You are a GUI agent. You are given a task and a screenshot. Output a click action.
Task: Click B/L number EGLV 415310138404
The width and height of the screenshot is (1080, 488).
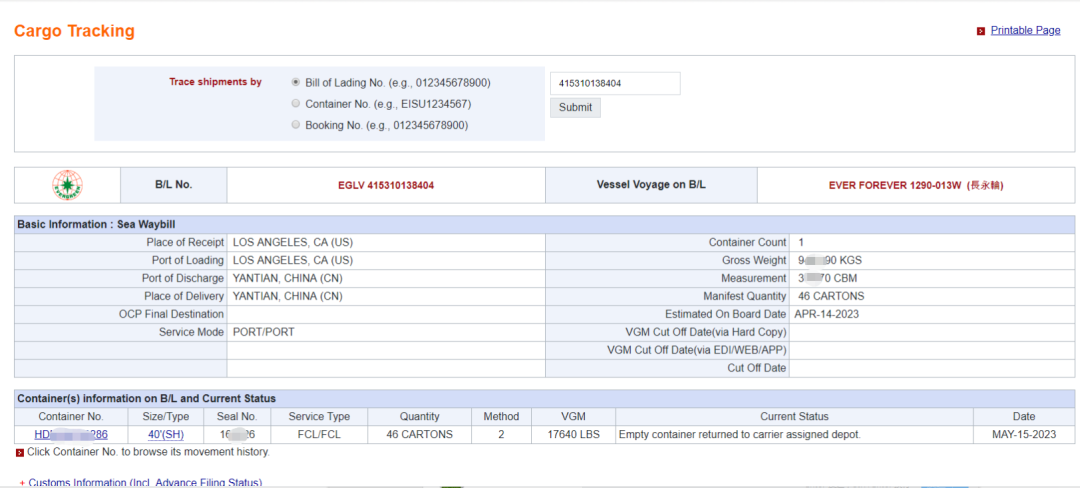pyautogui.click(x=386, y=185)
